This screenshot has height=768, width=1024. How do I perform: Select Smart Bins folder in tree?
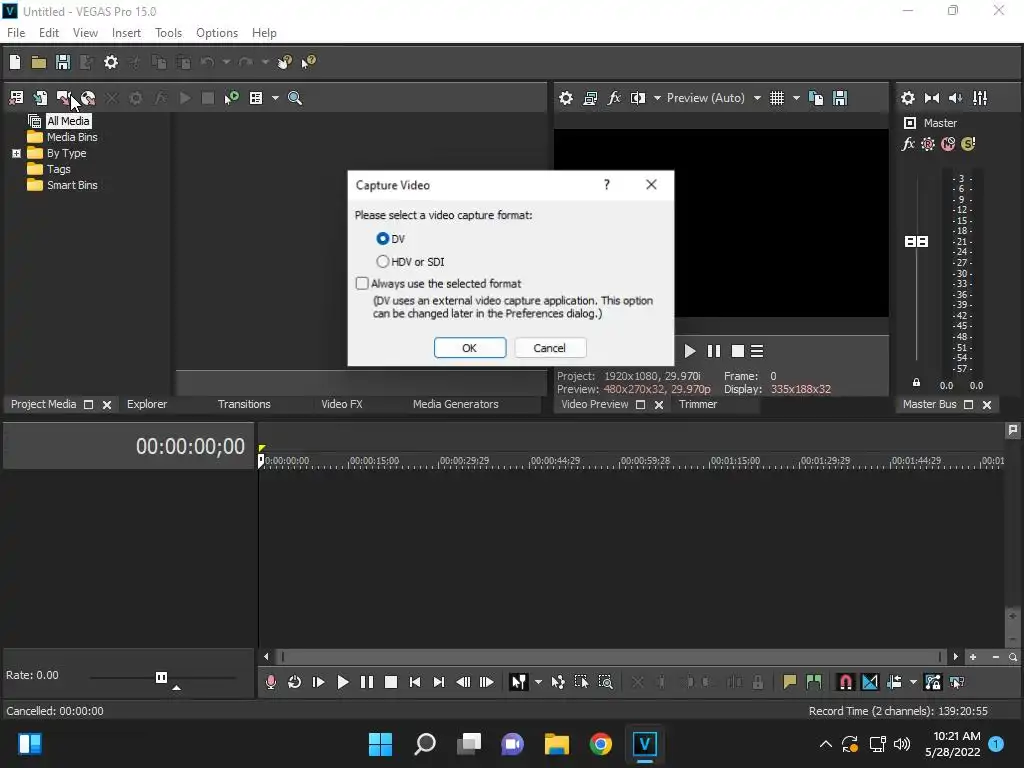pyautogui.click(x=72, y=185)
